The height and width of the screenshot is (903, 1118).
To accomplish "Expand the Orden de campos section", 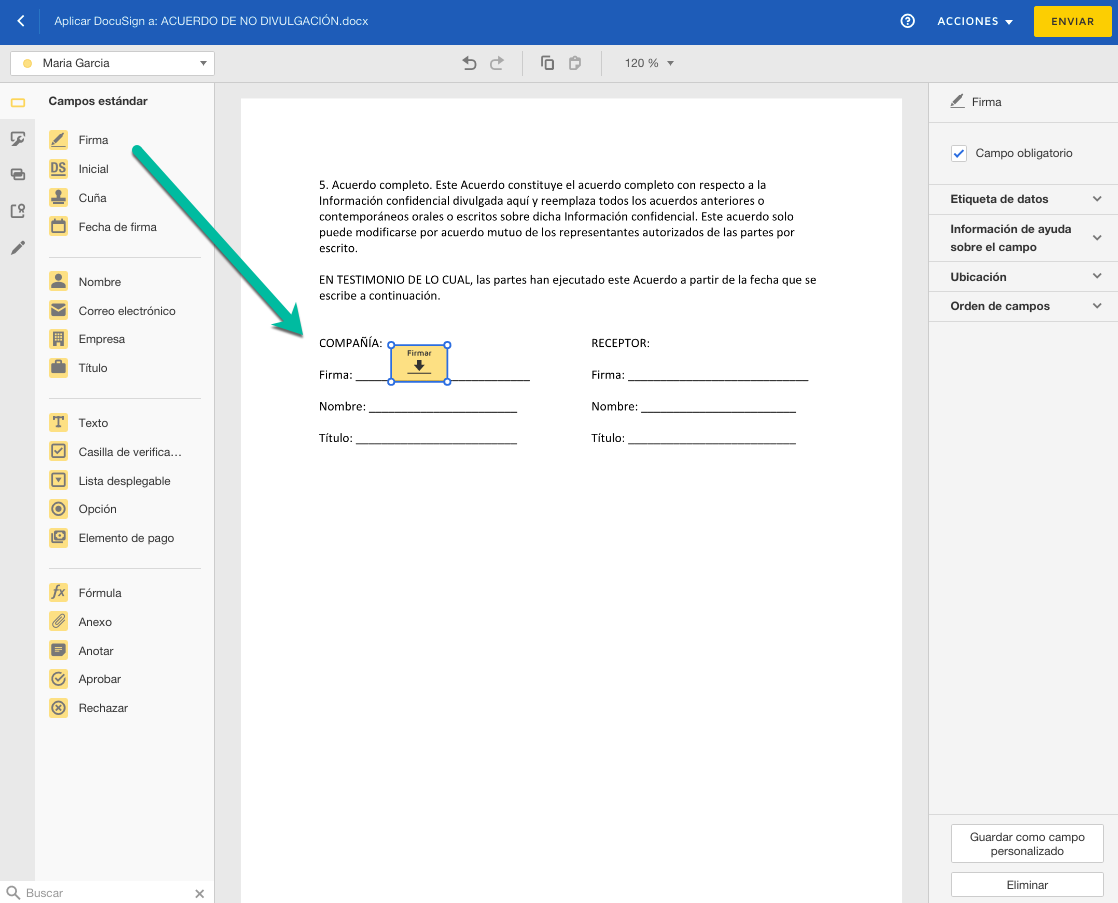I will (1024, 306).
